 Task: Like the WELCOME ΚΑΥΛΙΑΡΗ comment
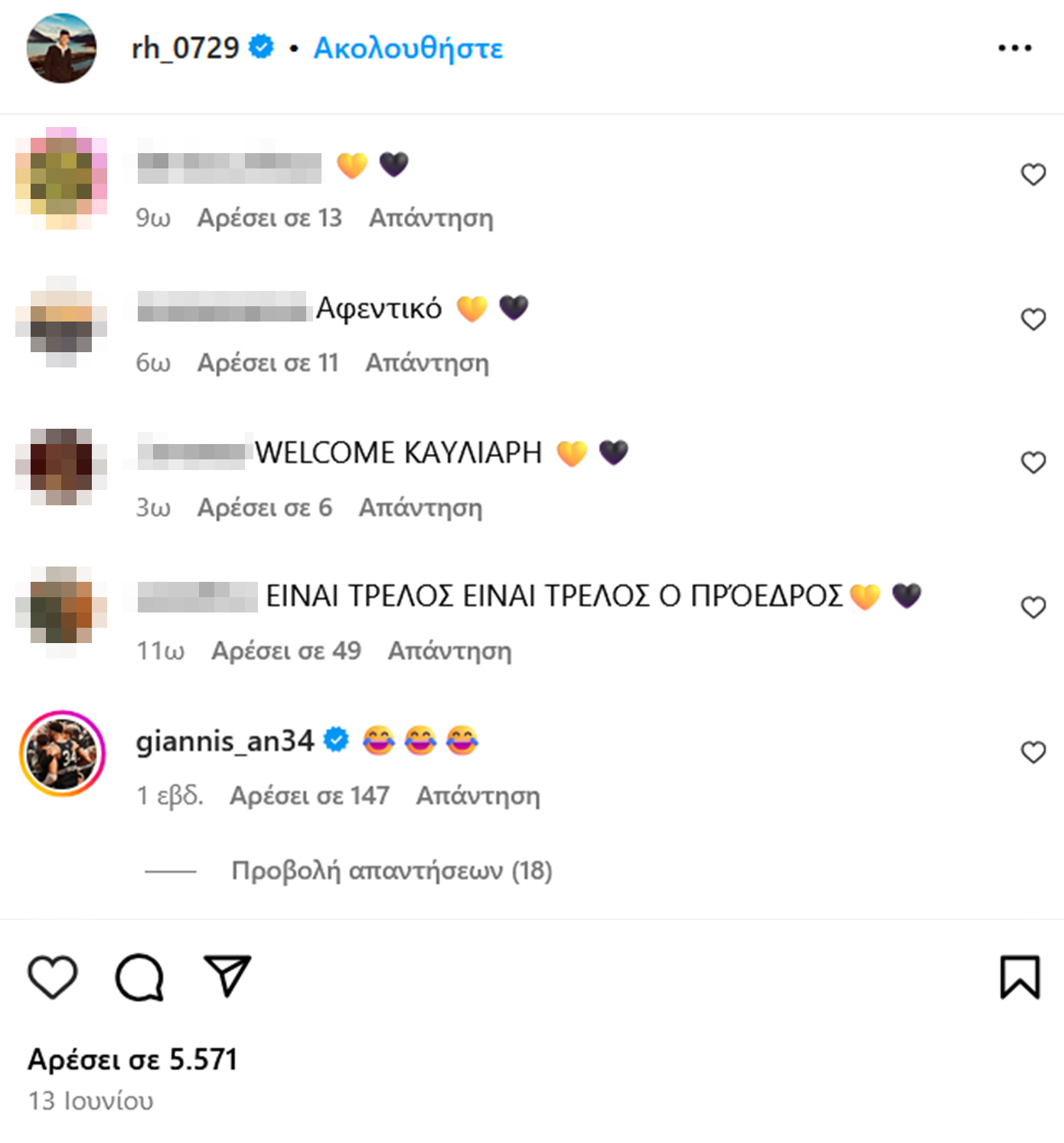[1033, 462]
